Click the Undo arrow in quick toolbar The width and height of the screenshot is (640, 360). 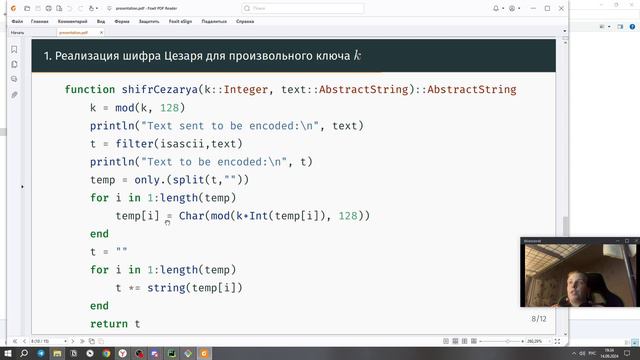point(69,8)
